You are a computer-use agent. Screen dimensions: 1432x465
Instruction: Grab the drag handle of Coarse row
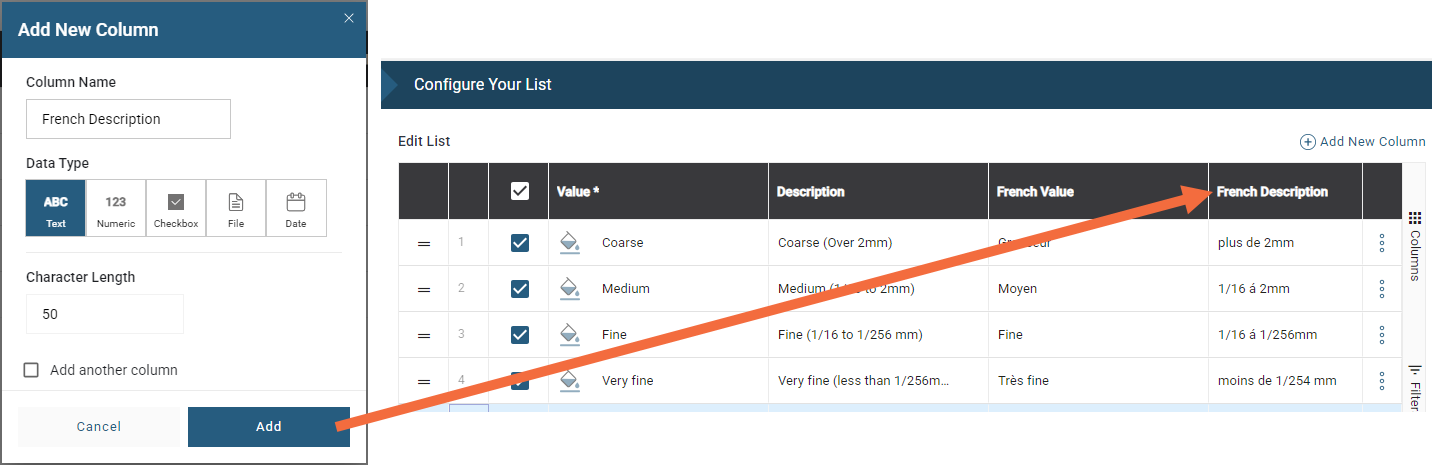[423, 243]
